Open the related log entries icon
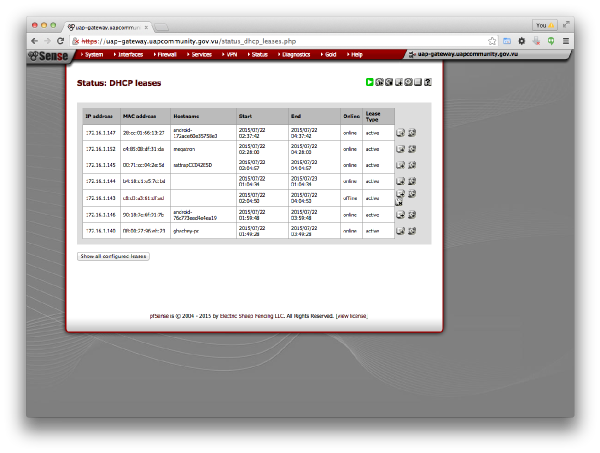The image size is (600, 453). tap(418, 82)
